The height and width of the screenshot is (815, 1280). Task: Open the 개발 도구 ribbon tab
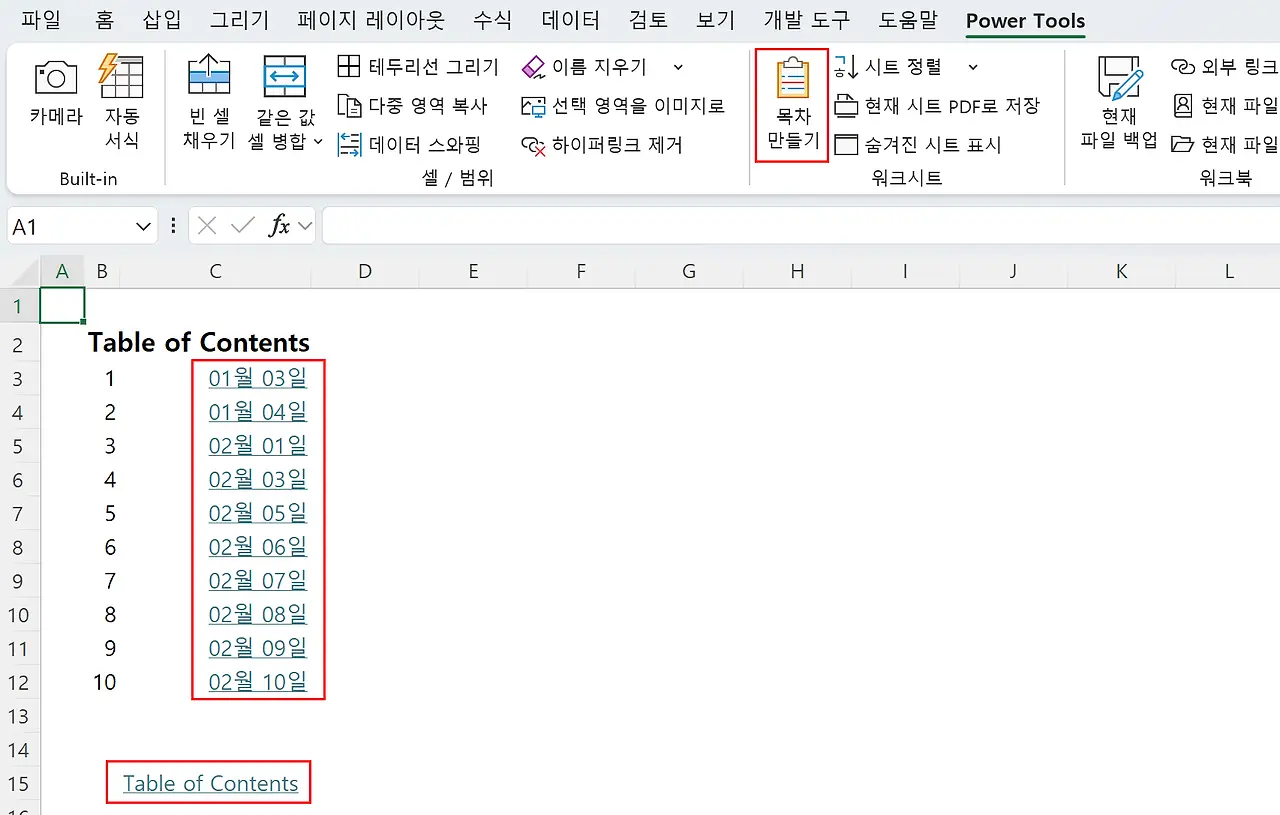click(806, 20)
